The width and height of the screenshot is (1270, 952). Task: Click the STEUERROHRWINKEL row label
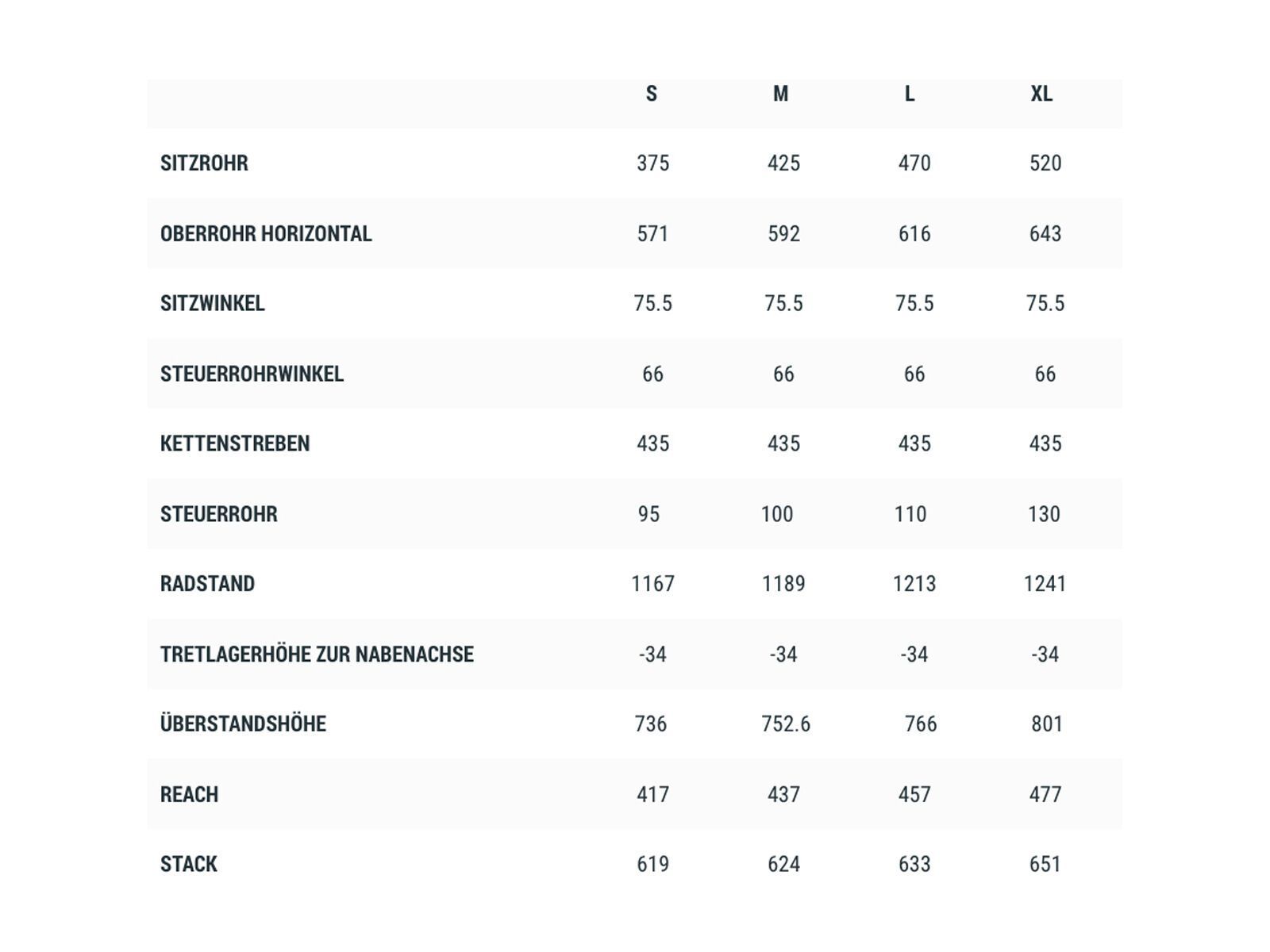(252, 374)
